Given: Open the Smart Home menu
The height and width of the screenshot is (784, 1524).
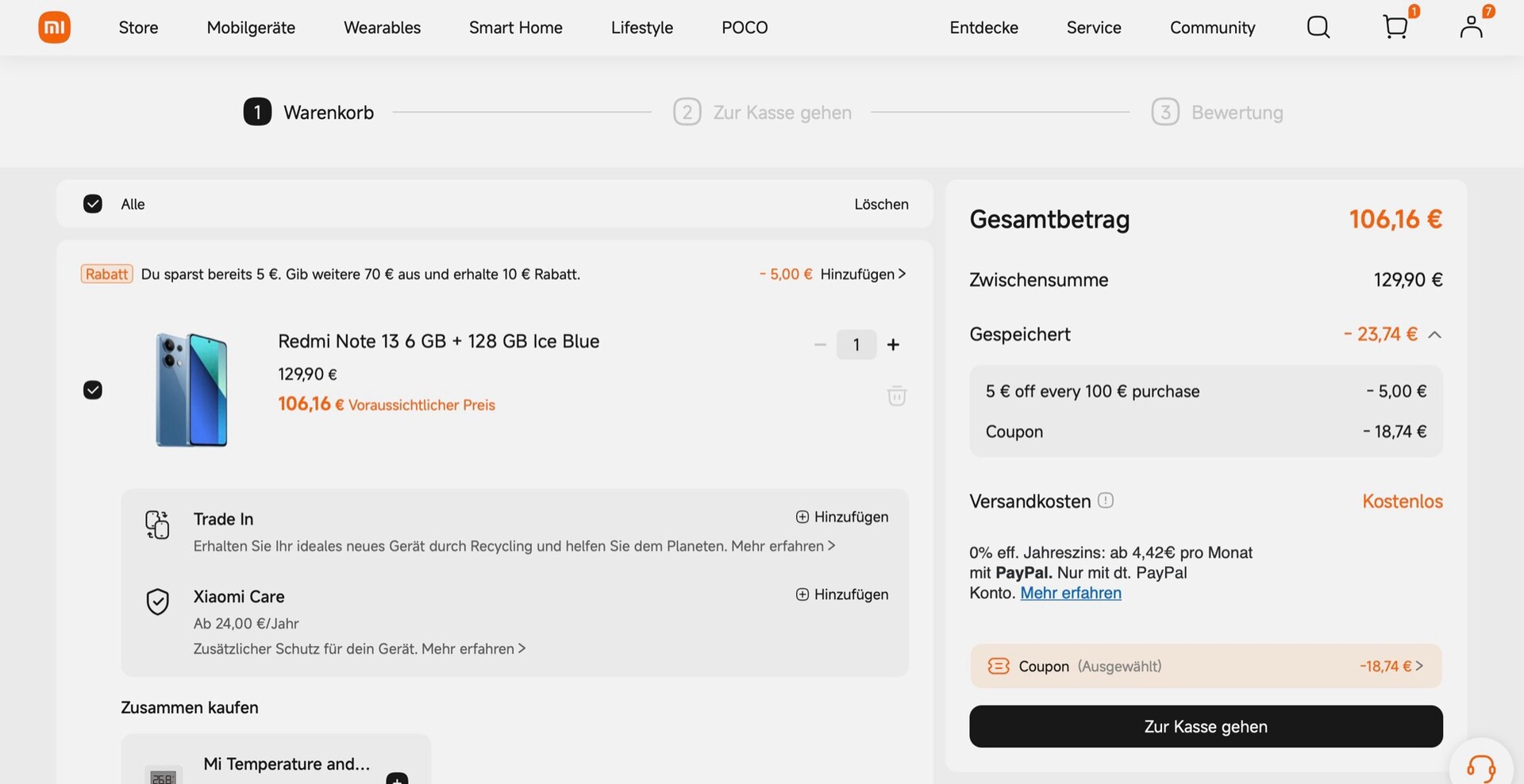Looking at the screenshot, I should coord(515,28).
